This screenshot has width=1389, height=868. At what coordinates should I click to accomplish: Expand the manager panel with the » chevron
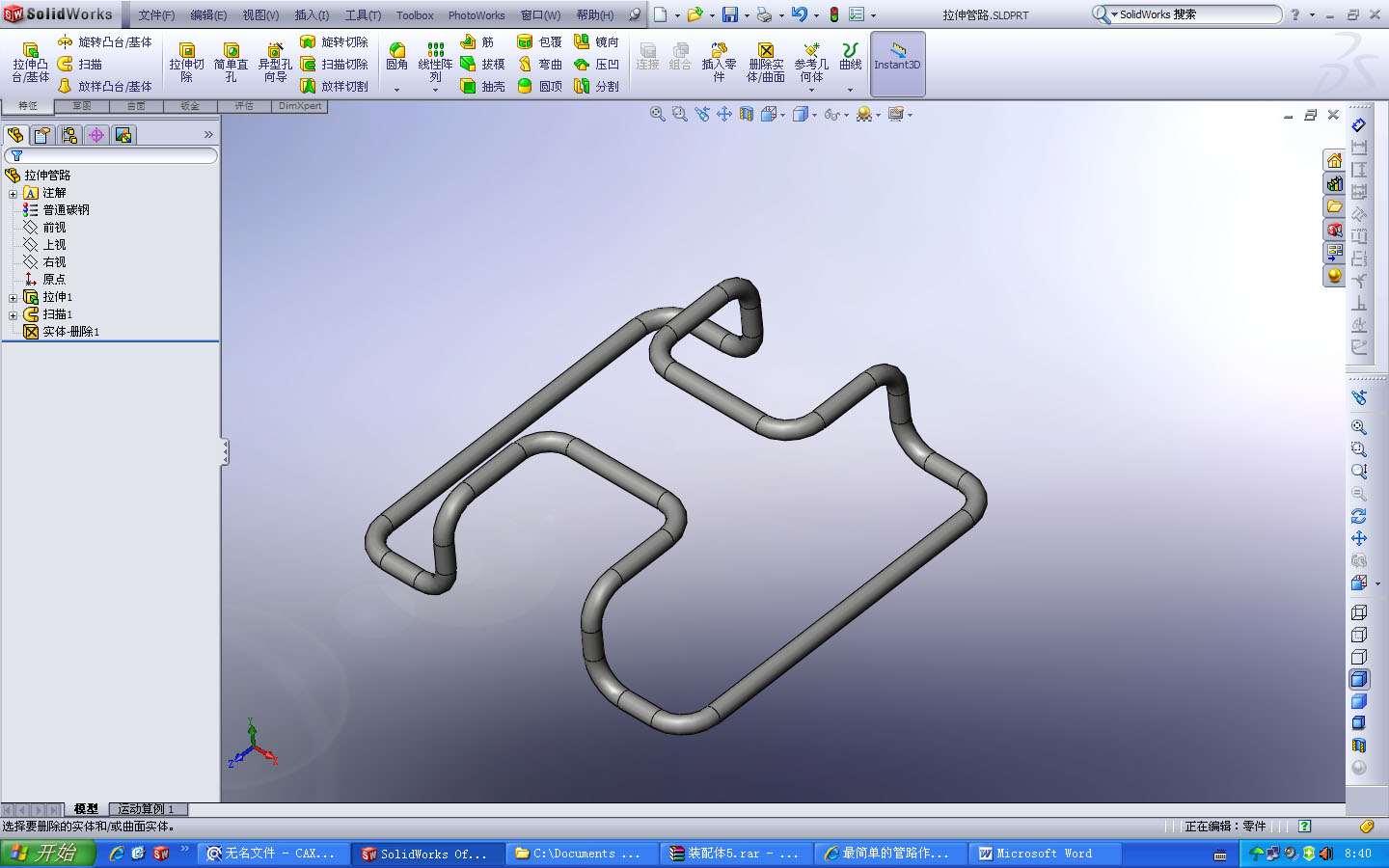point(208,135)
